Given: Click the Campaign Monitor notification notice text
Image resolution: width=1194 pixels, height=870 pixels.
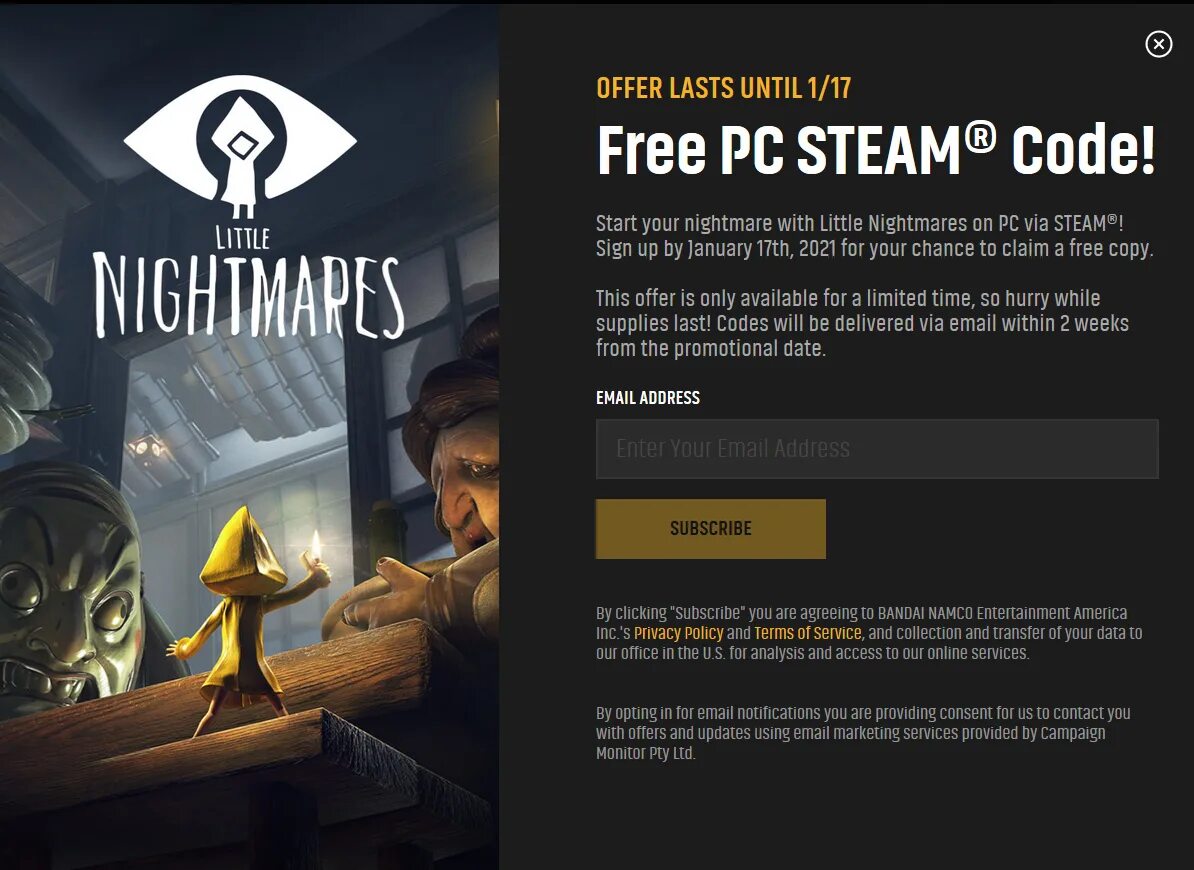Looking at the screenshot, I should (863, 733).
